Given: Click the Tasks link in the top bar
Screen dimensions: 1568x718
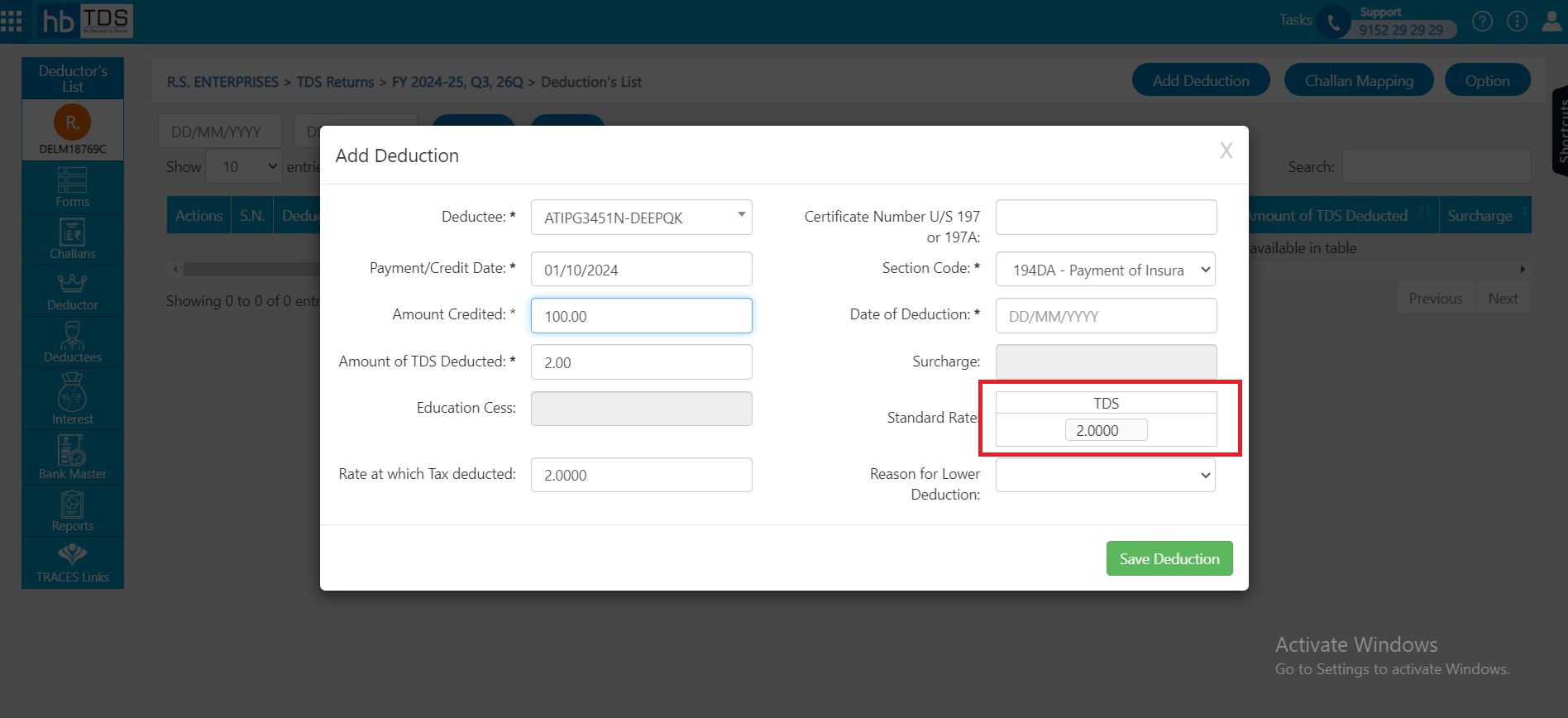Looking at the screenshot, I should [1295, 20].
